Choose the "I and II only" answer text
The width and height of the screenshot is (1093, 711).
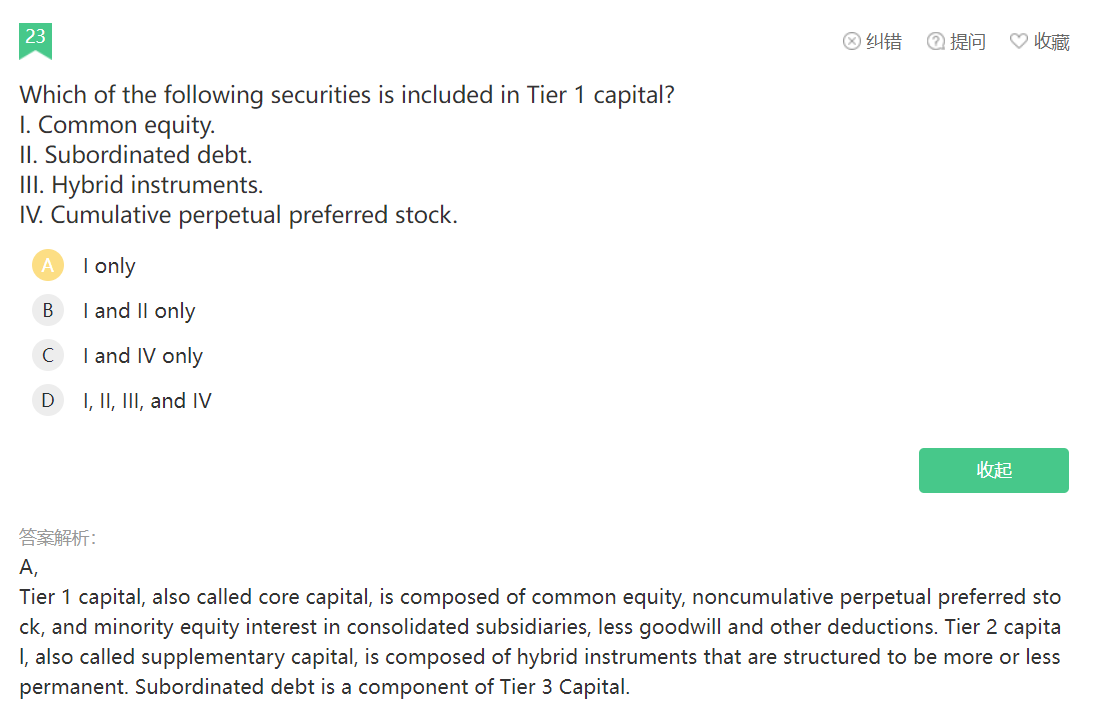139,311
